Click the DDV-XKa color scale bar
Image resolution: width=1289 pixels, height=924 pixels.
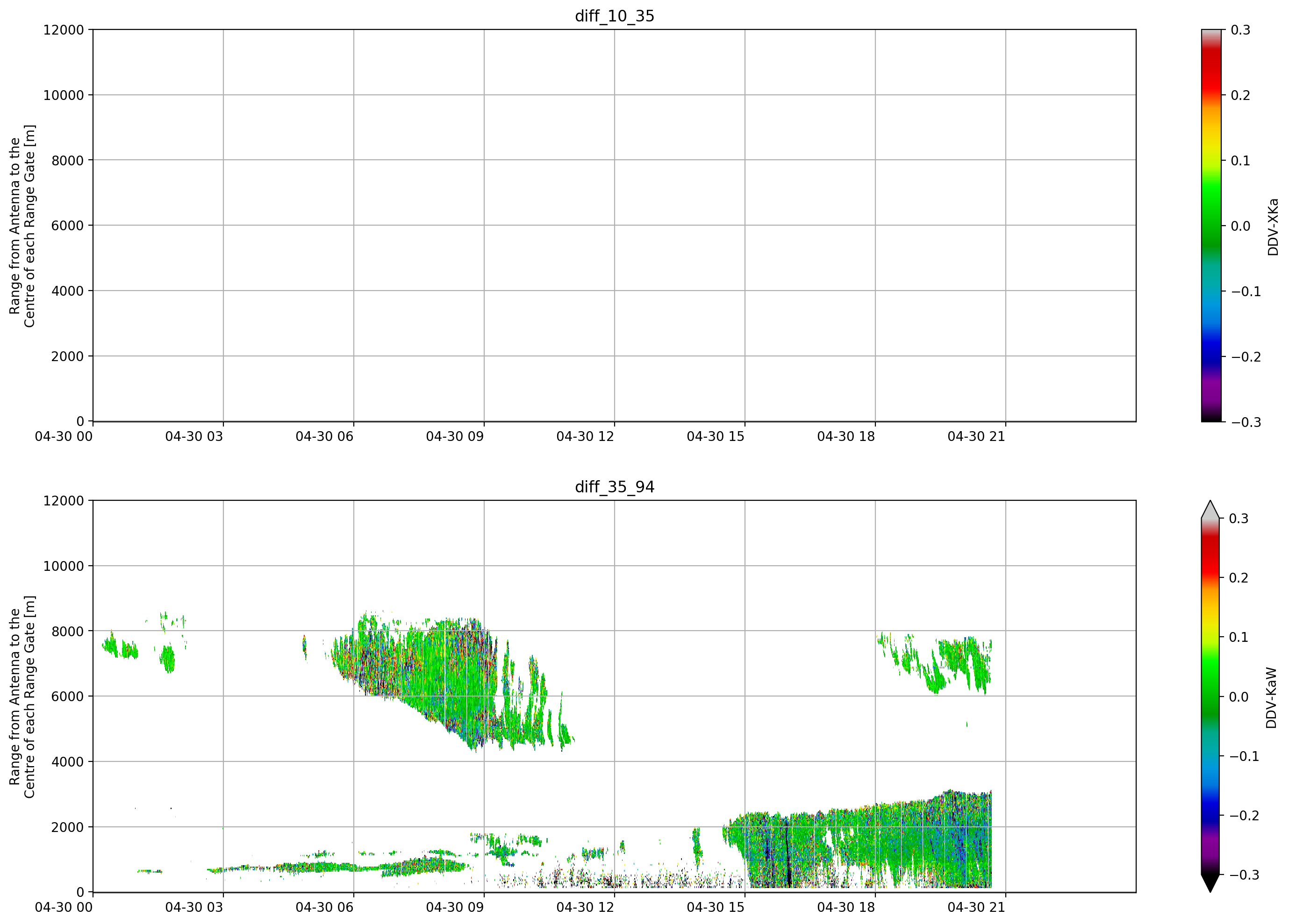point(1210,226)
